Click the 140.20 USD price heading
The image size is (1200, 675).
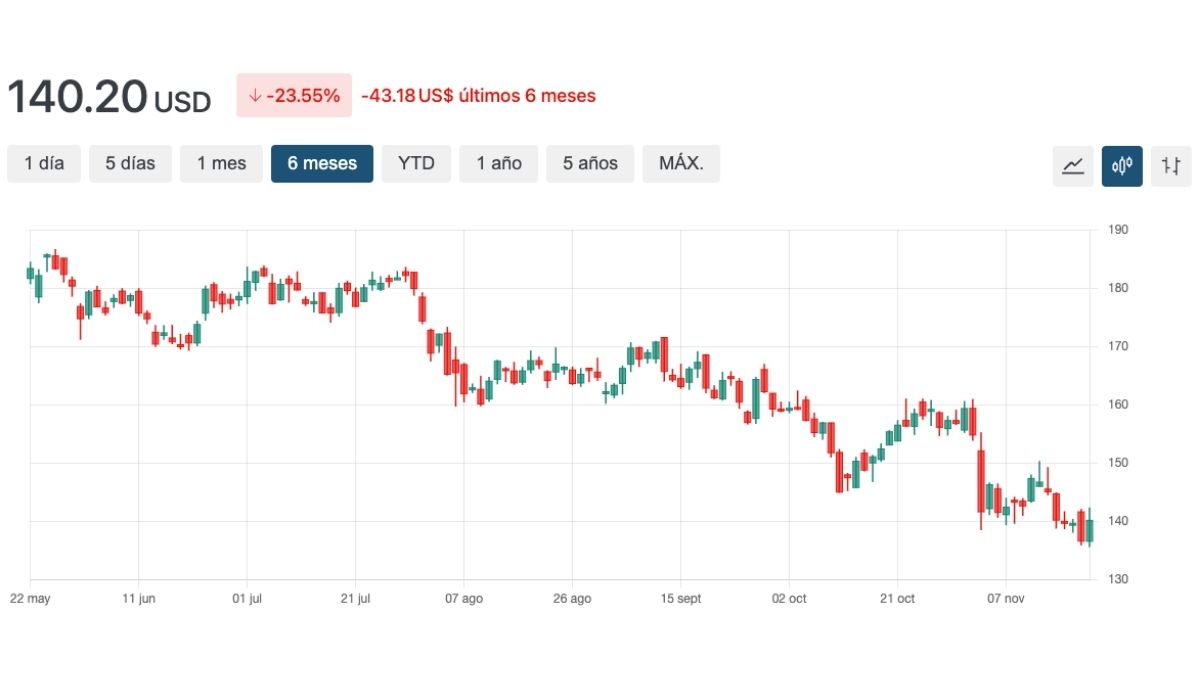tap(109, 97)
